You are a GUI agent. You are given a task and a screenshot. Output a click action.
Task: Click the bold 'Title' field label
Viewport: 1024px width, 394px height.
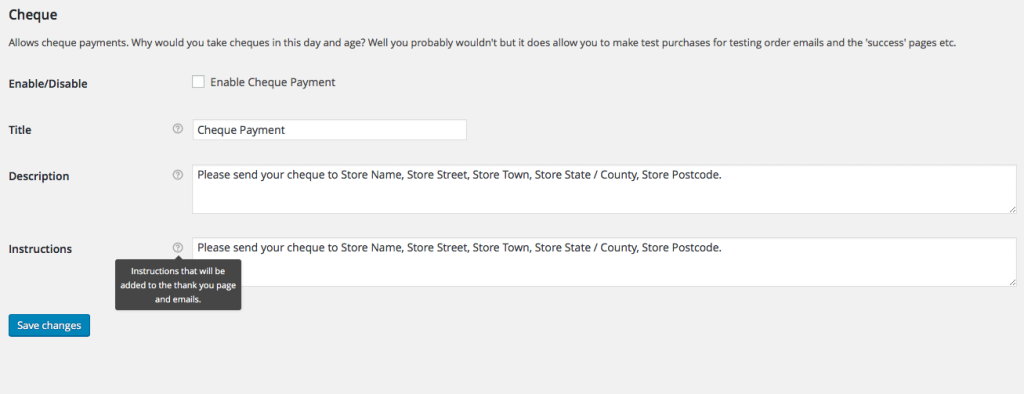pyautogui.click(x=20, y=130)
